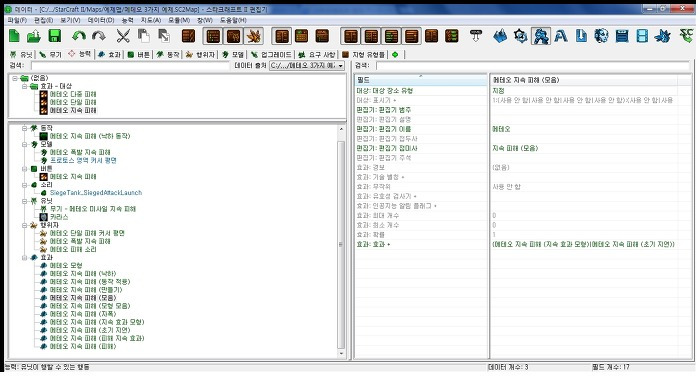Screen dimensions: 700x376
Task: Open the 지도(A) menu
Action: point(150,20)
